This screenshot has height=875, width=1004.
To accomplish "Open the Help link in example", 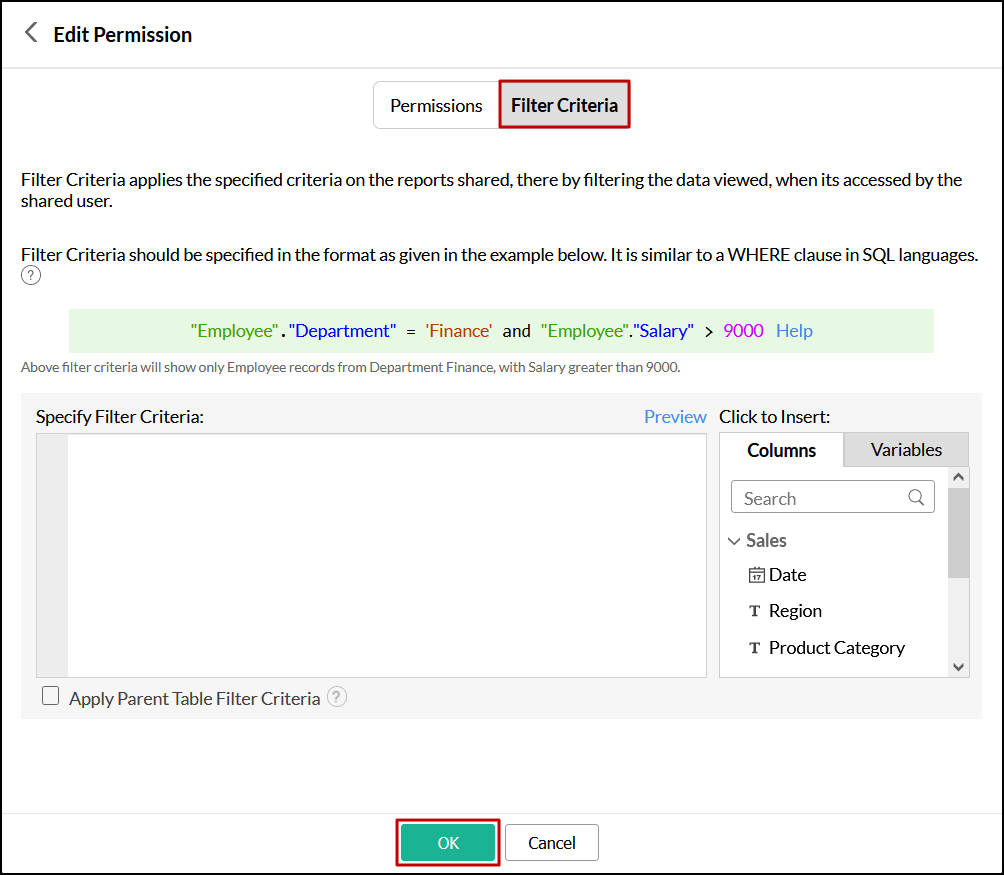I will coord(794,331).
